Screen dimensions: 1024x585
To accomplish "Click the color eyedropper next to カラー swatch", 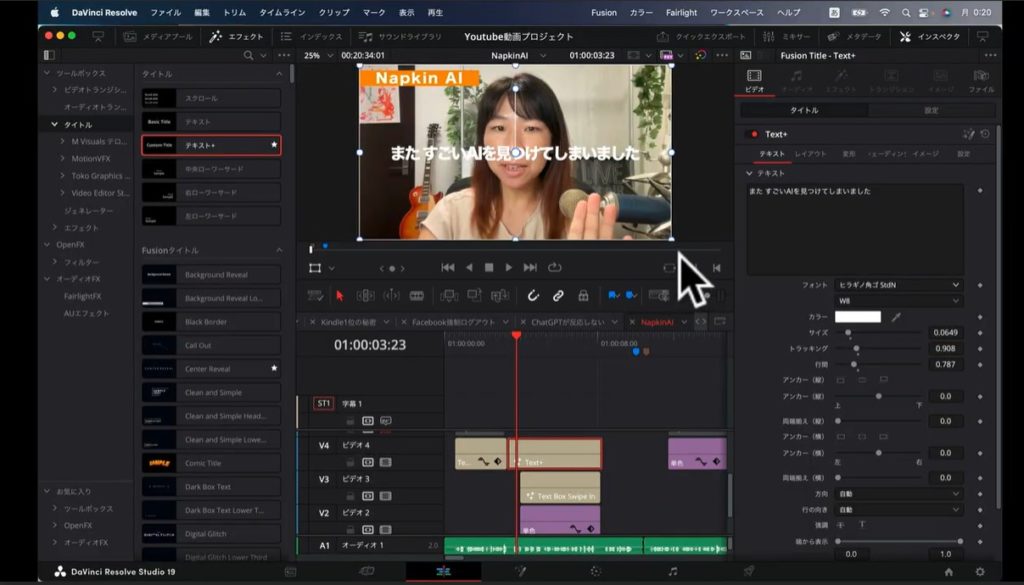I will click(x=896, y=317).
